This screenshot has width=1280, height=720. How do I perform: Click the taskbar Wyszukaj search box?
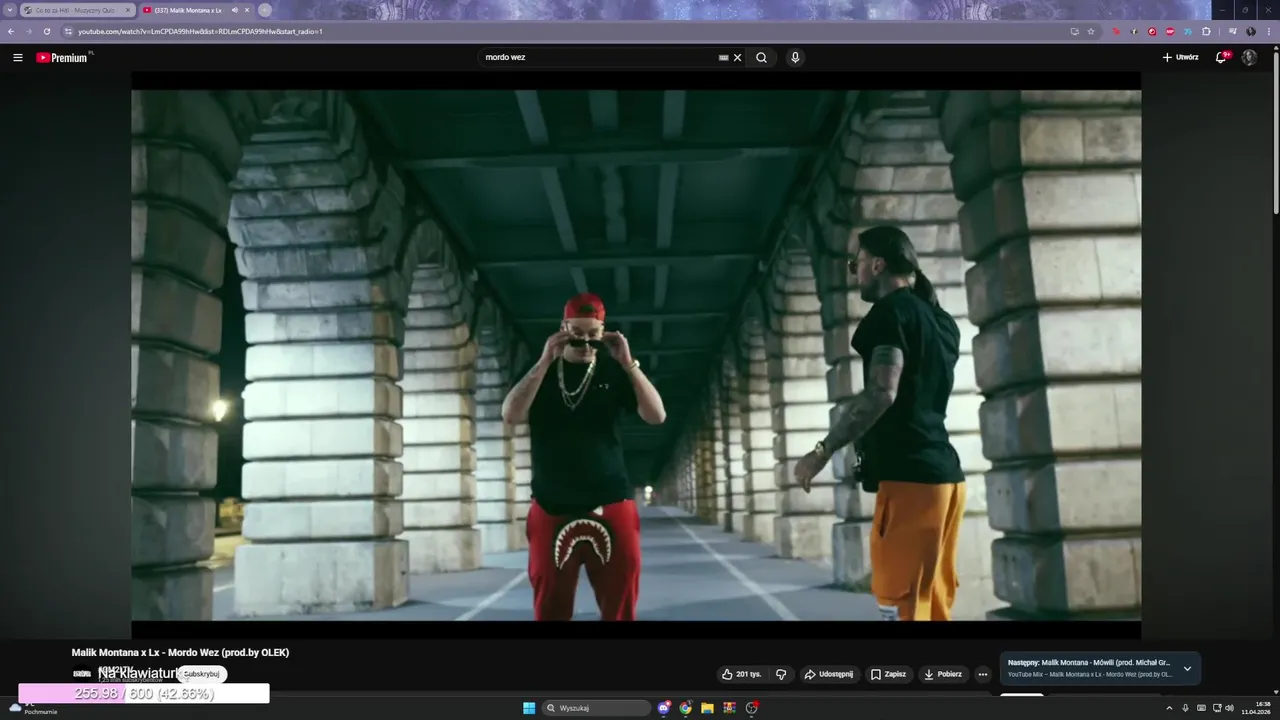(597, 708)
